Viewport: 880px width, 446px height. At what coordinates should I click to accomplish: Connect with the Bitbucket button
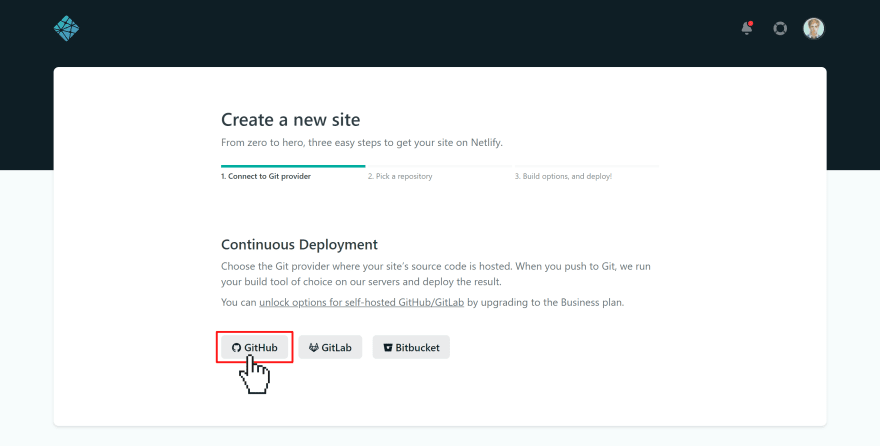(411, 347)
